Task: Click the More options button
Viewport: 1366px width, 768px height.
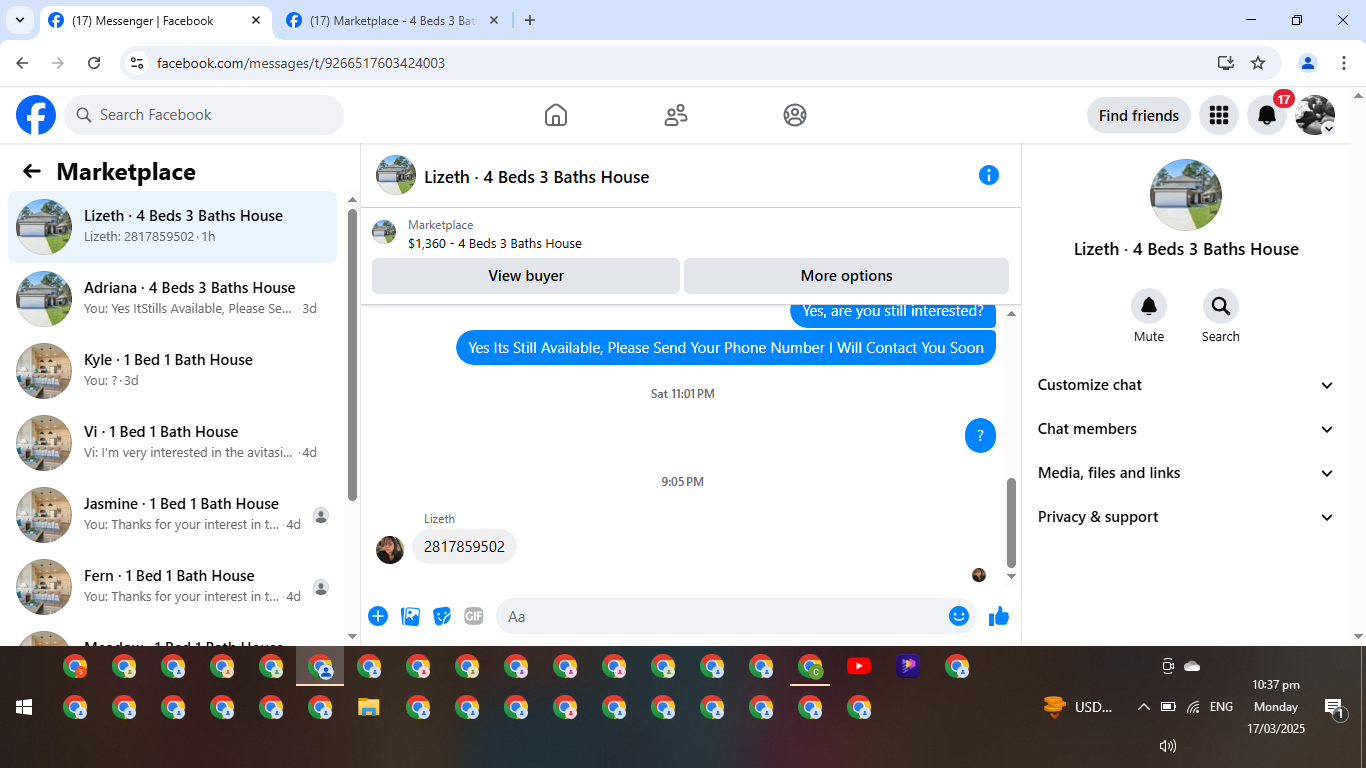Action: 846,276
